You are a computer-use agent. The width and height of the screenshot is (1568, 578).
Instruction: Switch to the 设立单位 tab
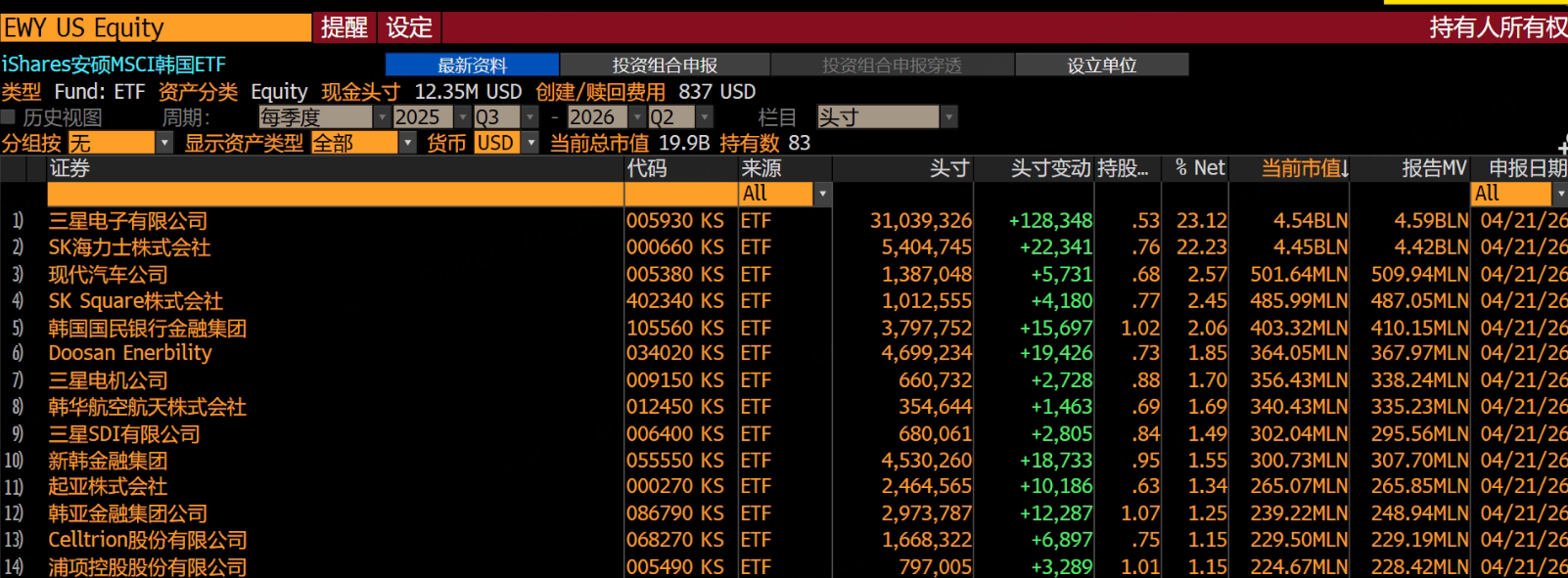click(1102, 65)
